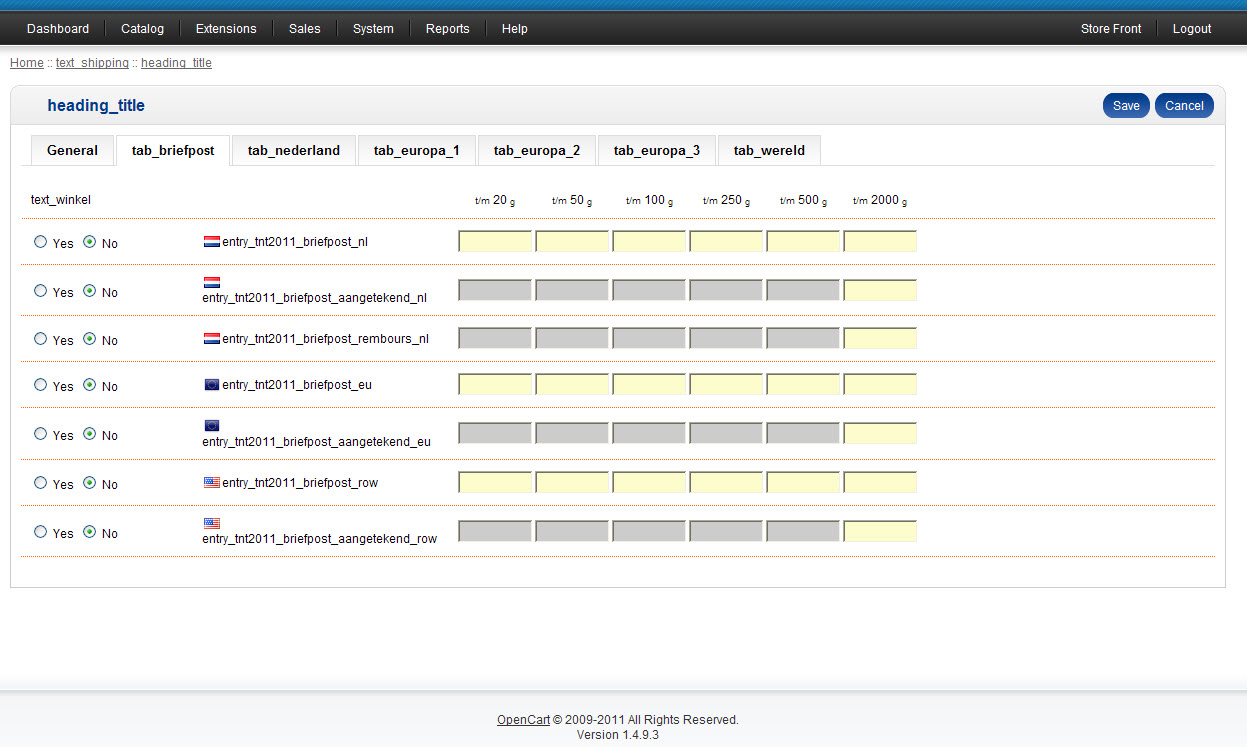This screenshot has width=1247, height=747.
Task: Select No for entry_tnt2011_briefpost_aangetekend_nl
Action: point(90,290)
